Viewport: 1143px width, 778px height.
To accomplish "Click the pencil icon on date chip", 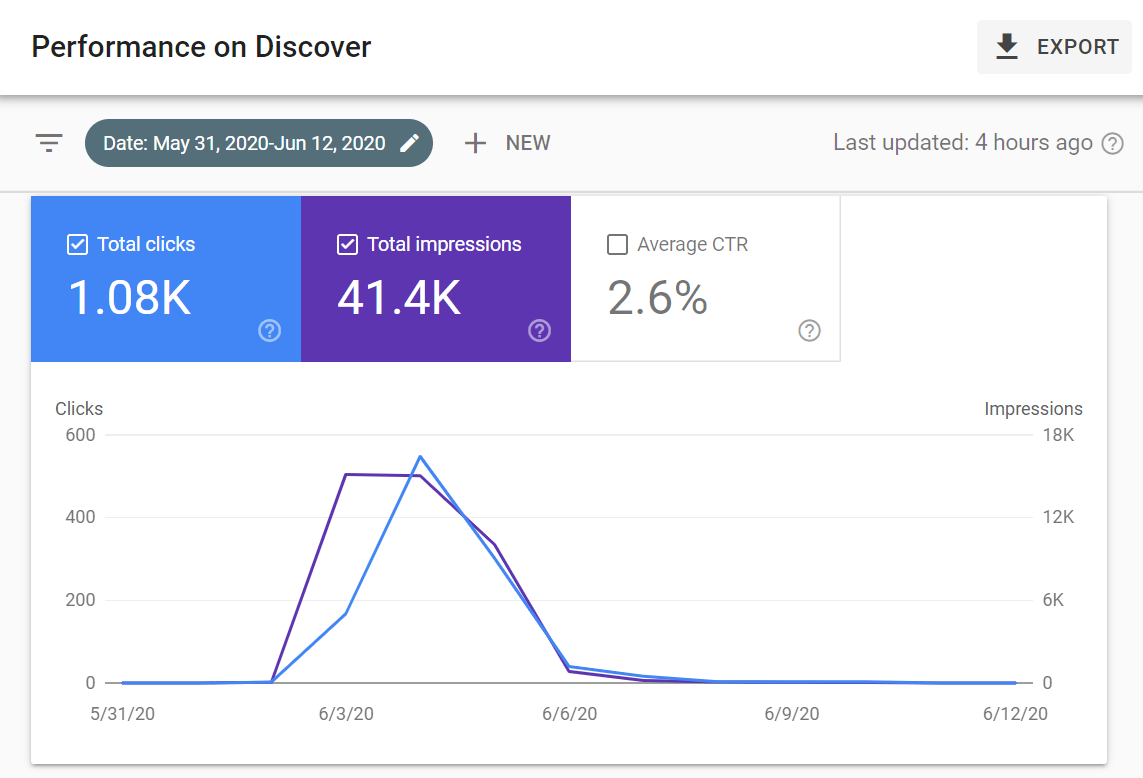I will tap(410, 143).
